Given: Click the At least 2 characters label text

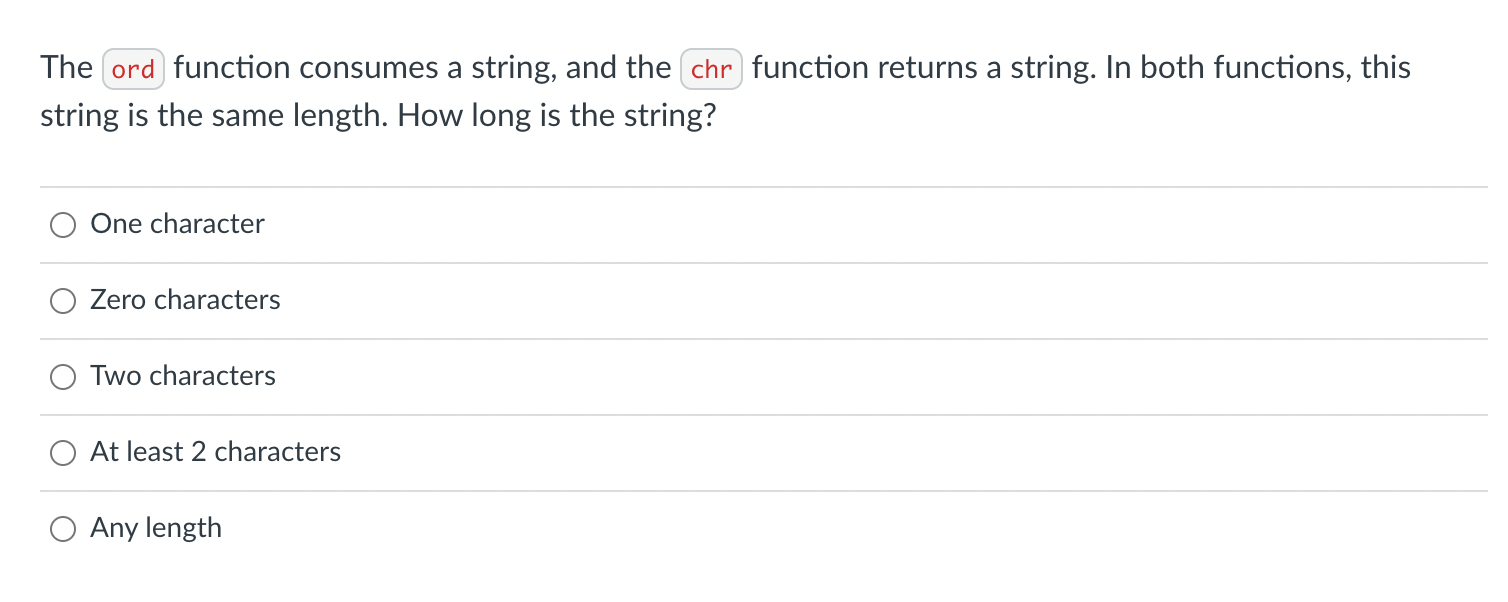Looking at the screenshot, I should click(215, 452).
